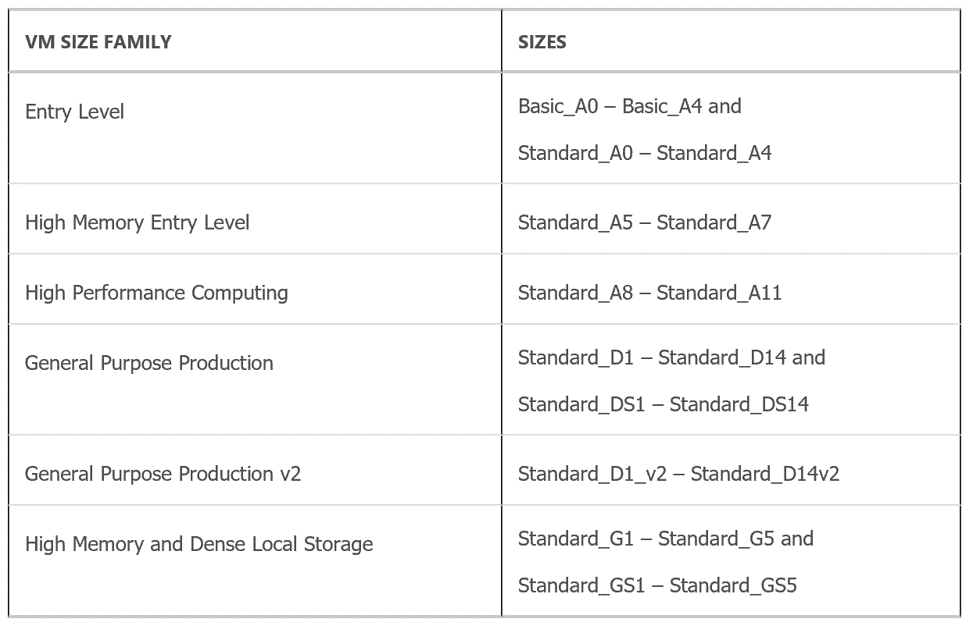Select the General Purpose Production cell
This screenshot has height=626, width=973.
pyautogui.click(x=149, y=363)
